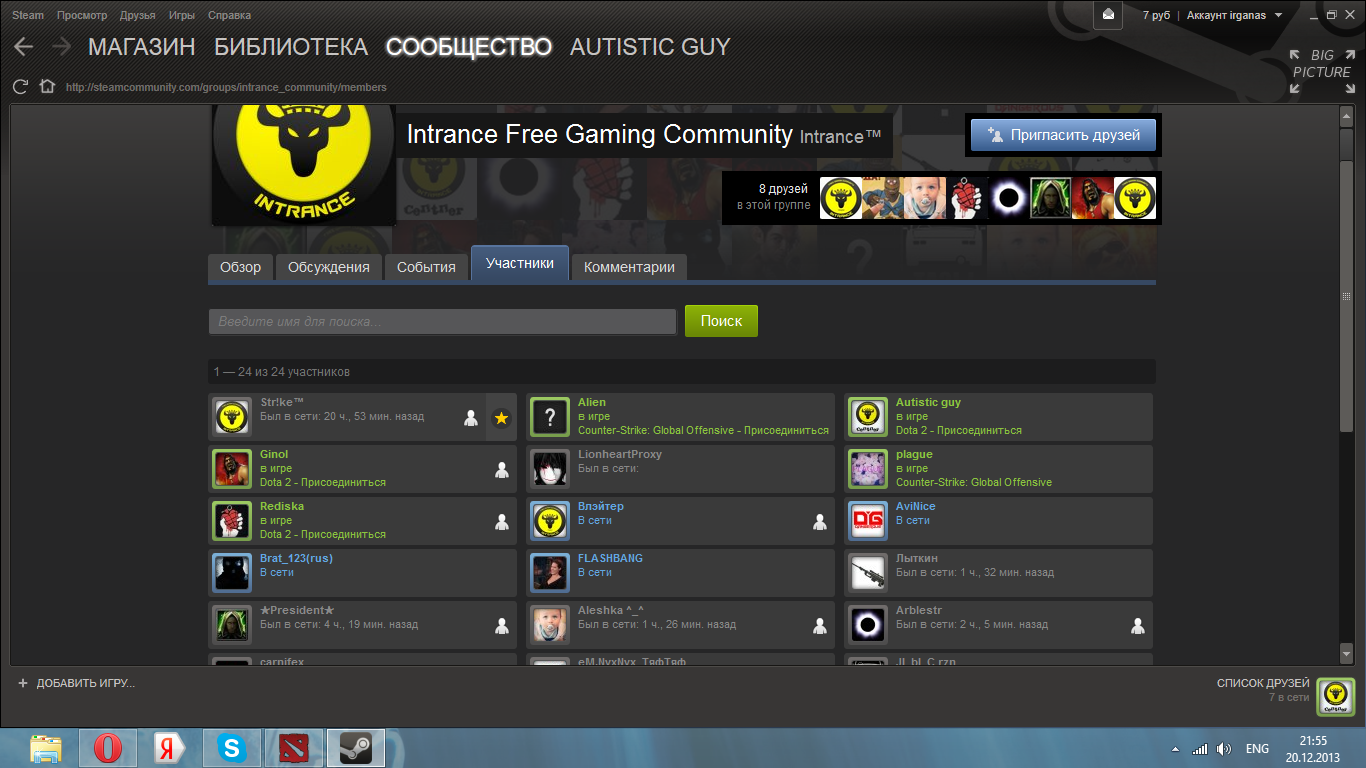Open Alien's question-mark avatar
Image resolution: width=1366 pixels, height=768 pixels.
click(x=550, y=417)
